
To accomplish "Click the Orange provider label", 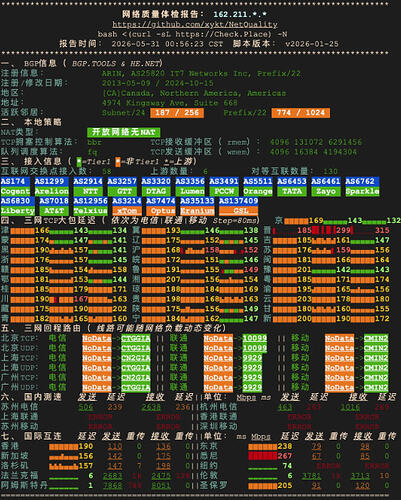I will [258, 191].
